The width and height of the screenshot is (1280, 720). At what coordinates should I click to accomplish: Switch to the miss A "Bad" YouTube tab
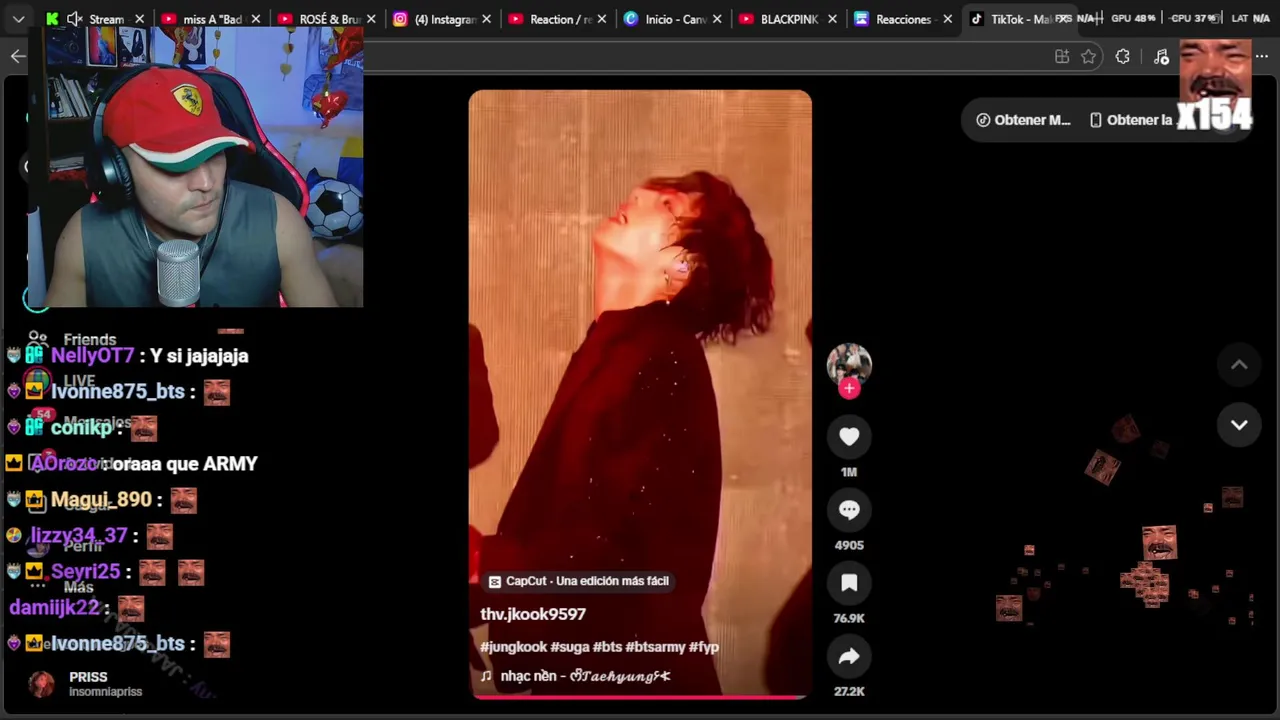pyautogui.click(x=211, y=19)
